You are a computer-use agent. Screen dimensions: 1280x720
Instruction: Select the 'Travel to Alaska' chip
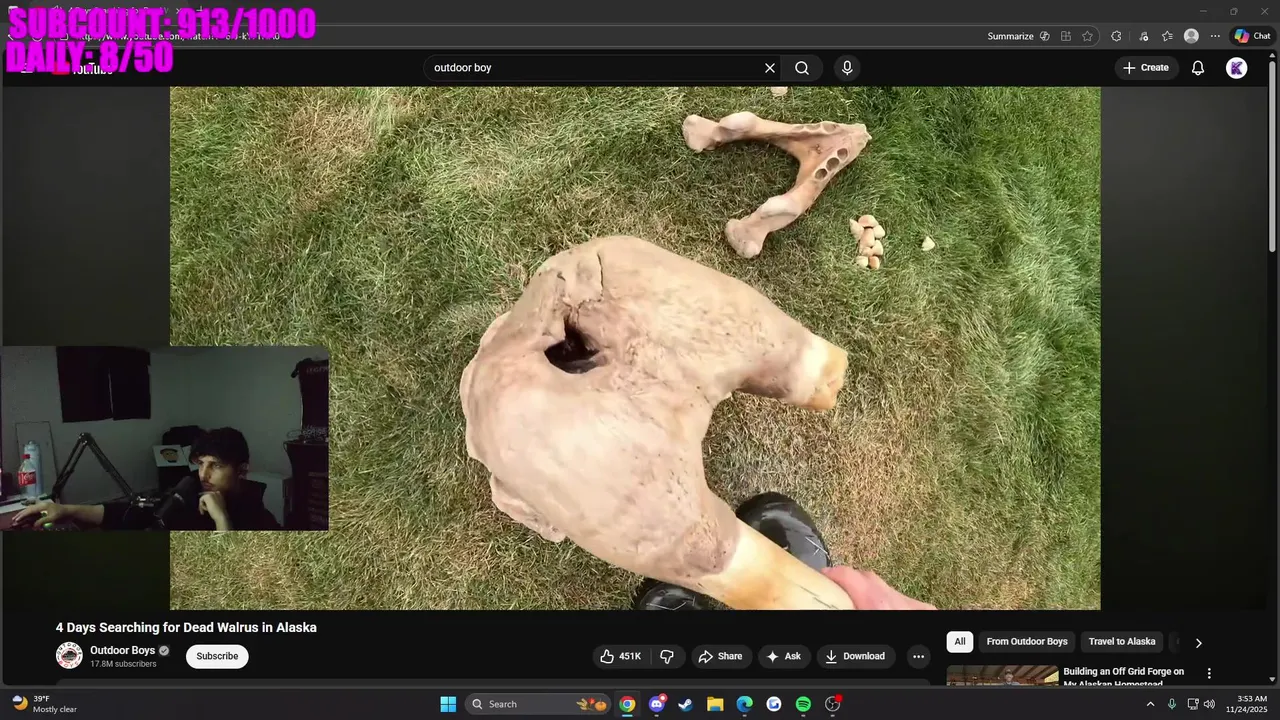coord(1122,642)
